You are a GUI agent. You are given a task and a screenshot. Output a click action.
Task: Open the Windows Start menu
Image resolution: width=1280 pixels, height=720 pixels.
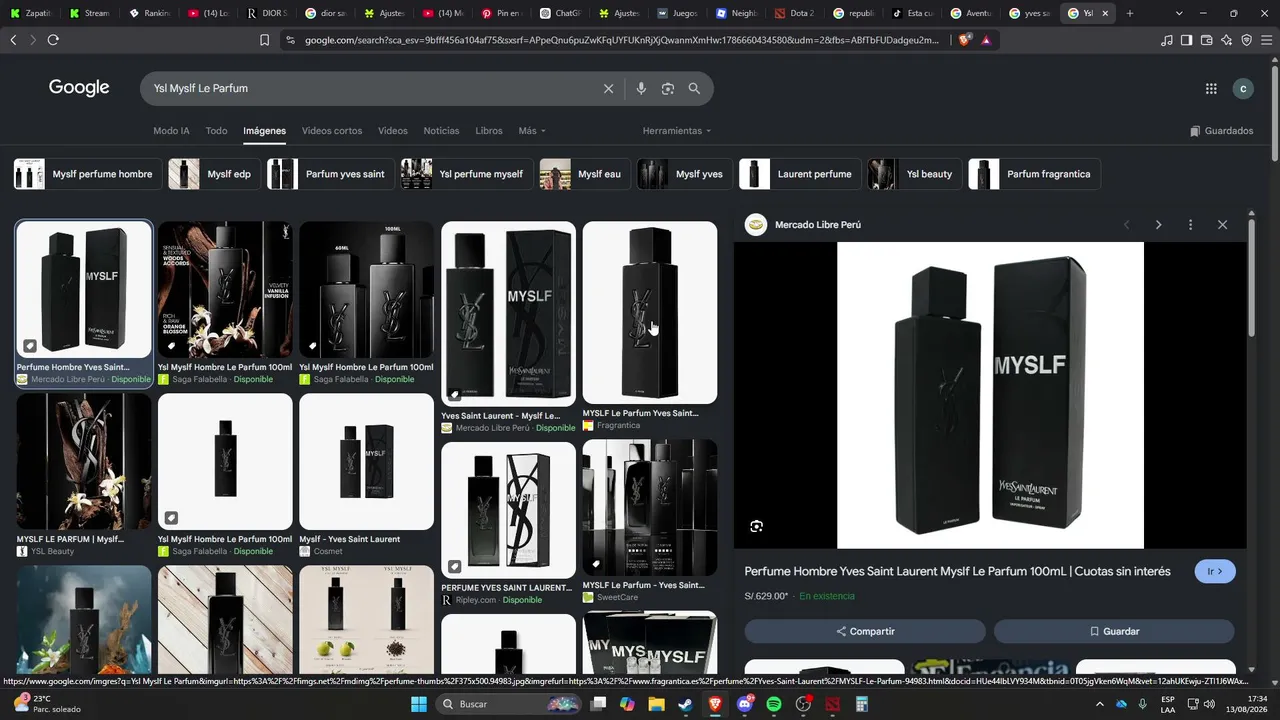[x=418, y=704]
